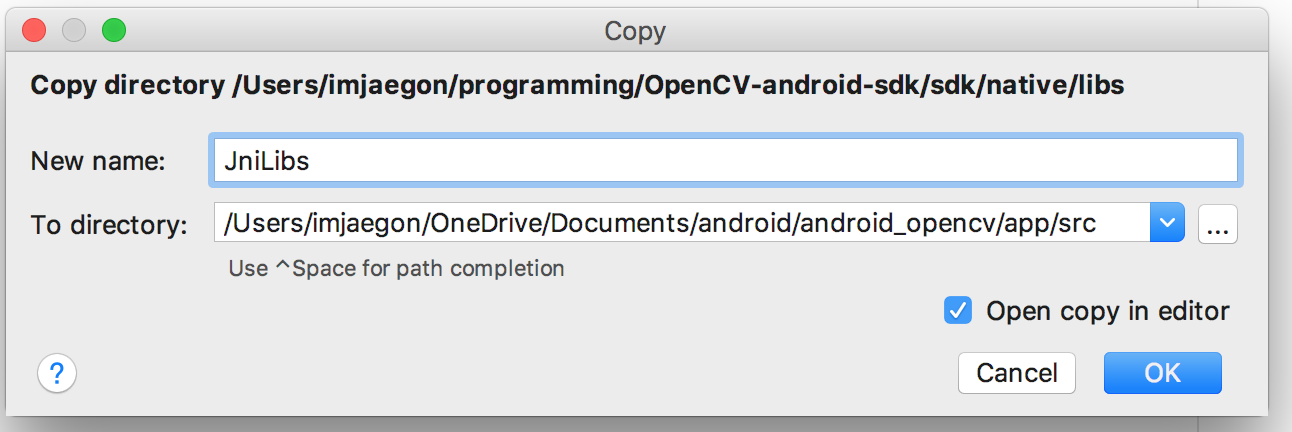Click the Copy dialog title bar
This screenshot has width=1292, height=432.
(x=635, y=31)
